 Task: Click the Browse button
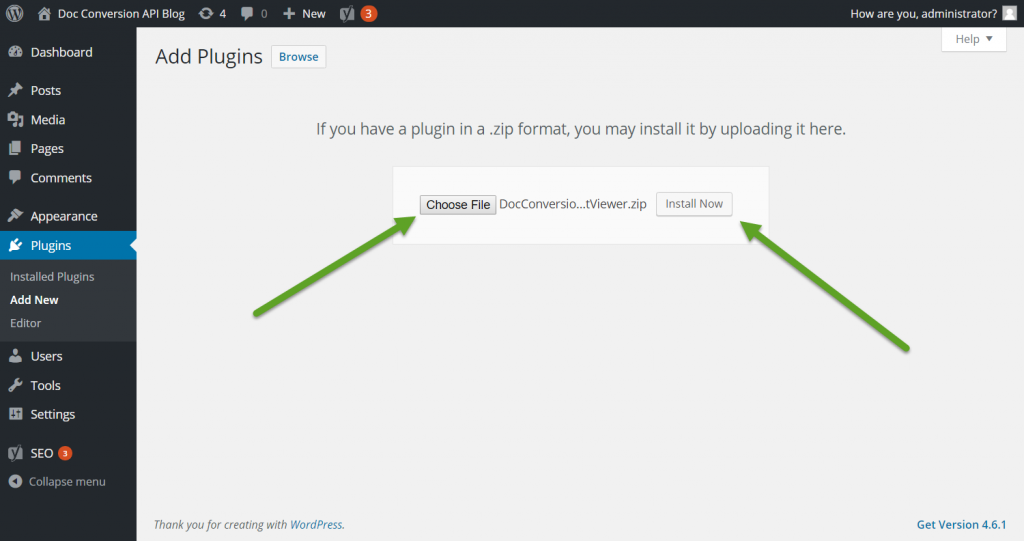[x=298, y=57]
